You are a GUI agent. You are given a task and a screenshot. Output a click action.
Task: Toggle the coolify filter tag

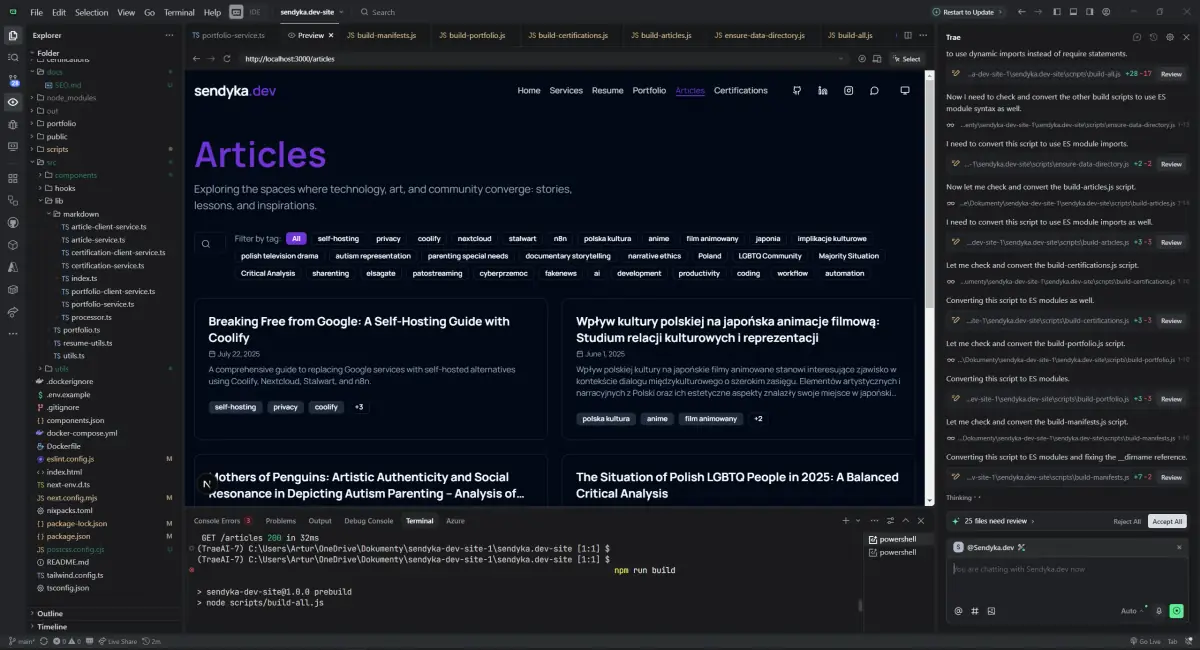click(429, 238)
